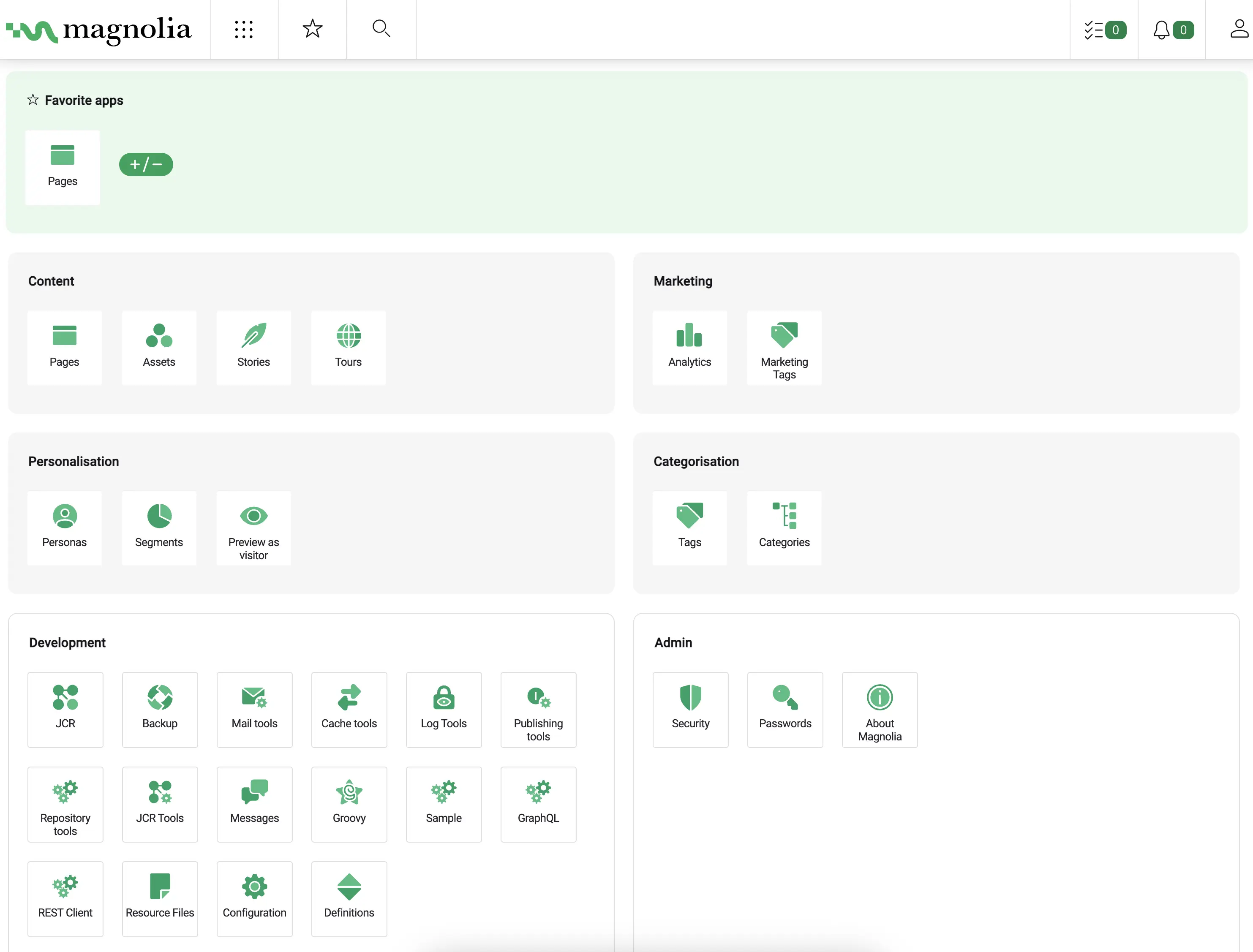Click the Personalisation group heading
The width and height of the screenshot is (1253, 952).
[x=74, y=461]
